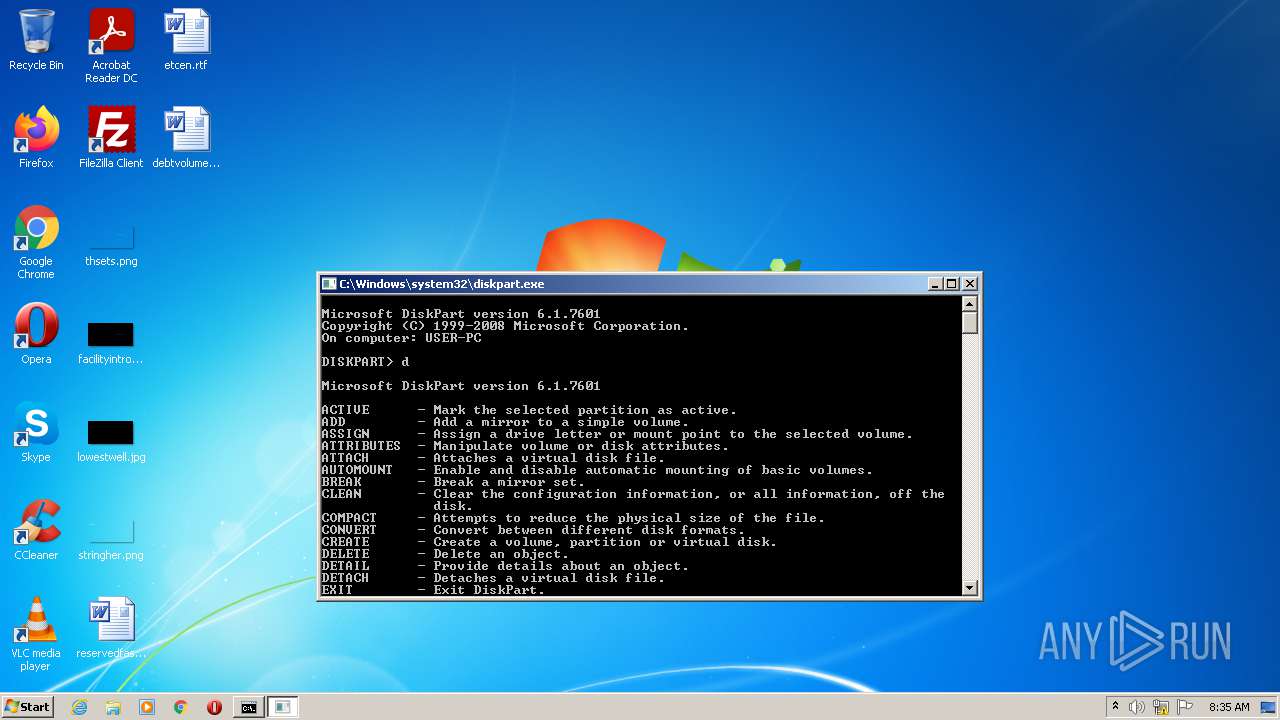Select the debtvolume document on desktop
This screenshot has height=720, width=1280.
[186, 138]
